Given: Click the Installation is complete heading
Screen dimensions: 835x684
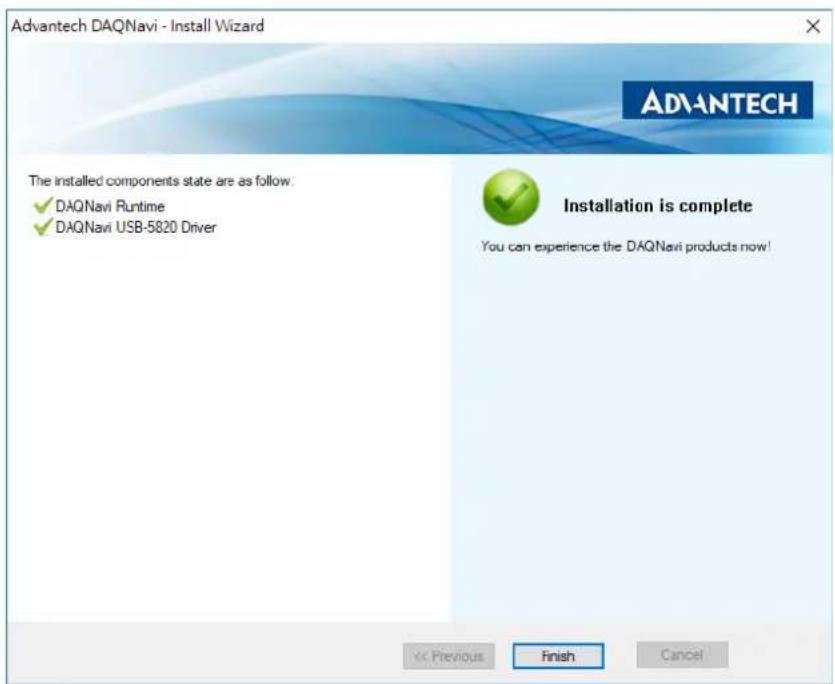Looking at the screenshot, I should pos(658,206).
